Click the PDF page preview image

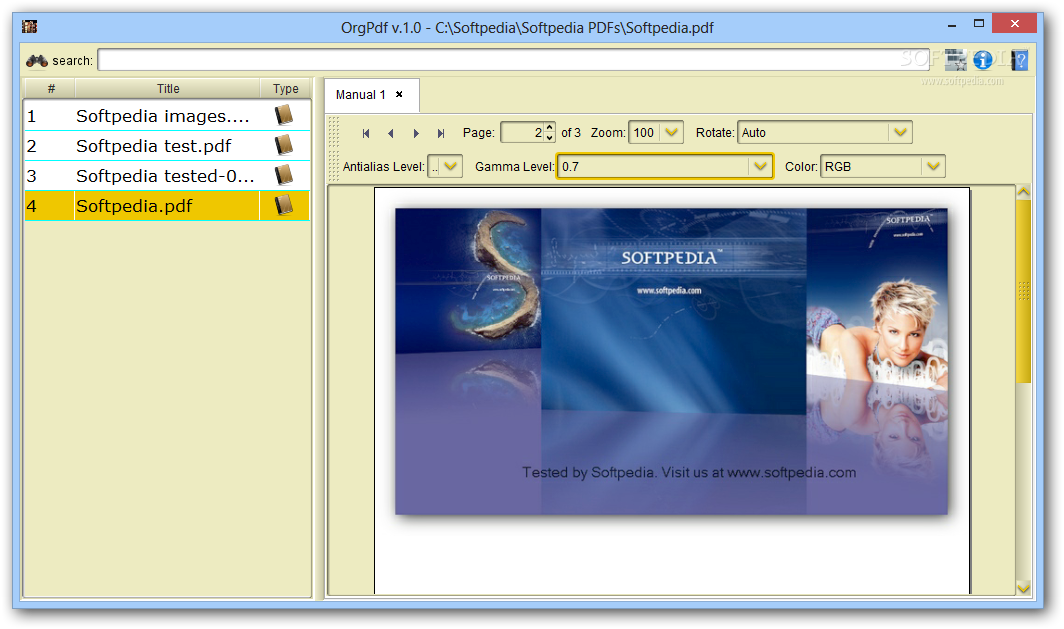(671, 361)
